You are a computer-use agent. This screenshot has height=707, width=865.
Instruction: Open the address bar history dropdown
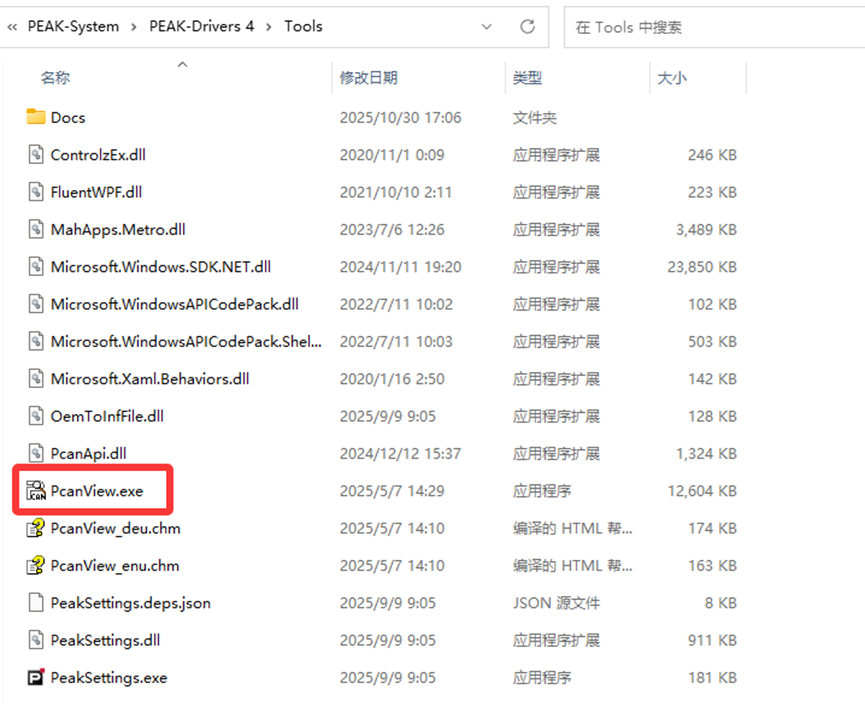click(487, 26)
